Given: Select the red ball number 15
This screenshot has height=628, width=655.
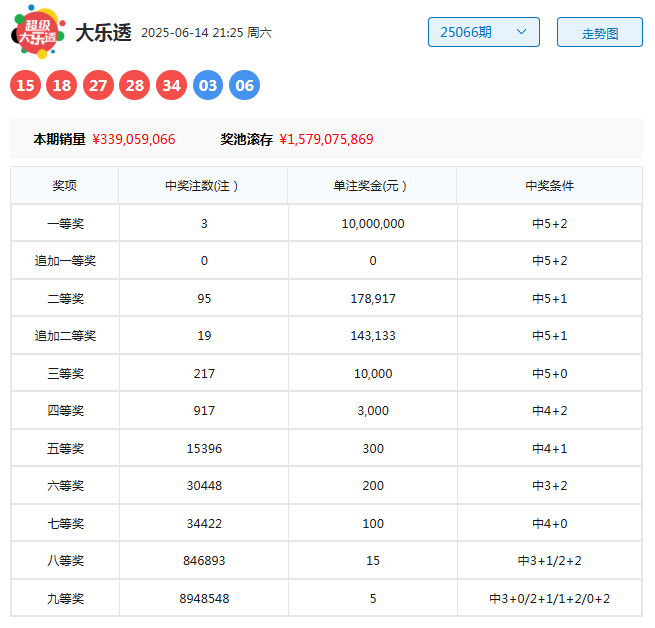Looking at the screenshot, I should [25, 85].
